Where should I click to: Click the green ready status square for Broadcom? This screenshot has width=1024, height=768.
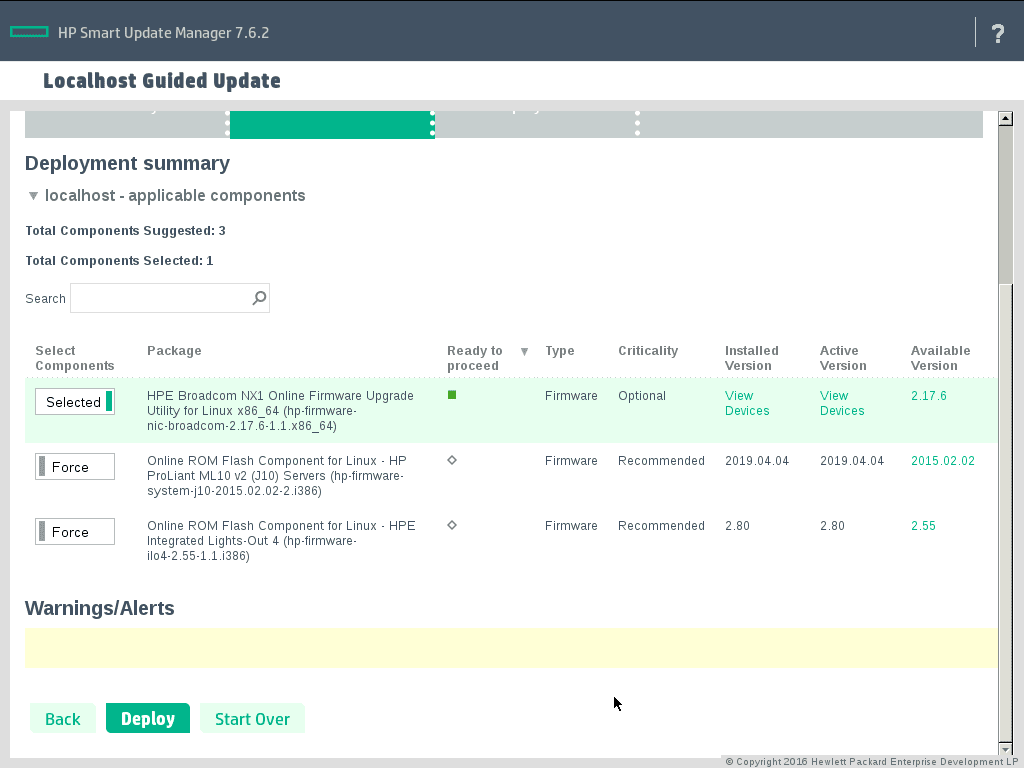(452, 394)
